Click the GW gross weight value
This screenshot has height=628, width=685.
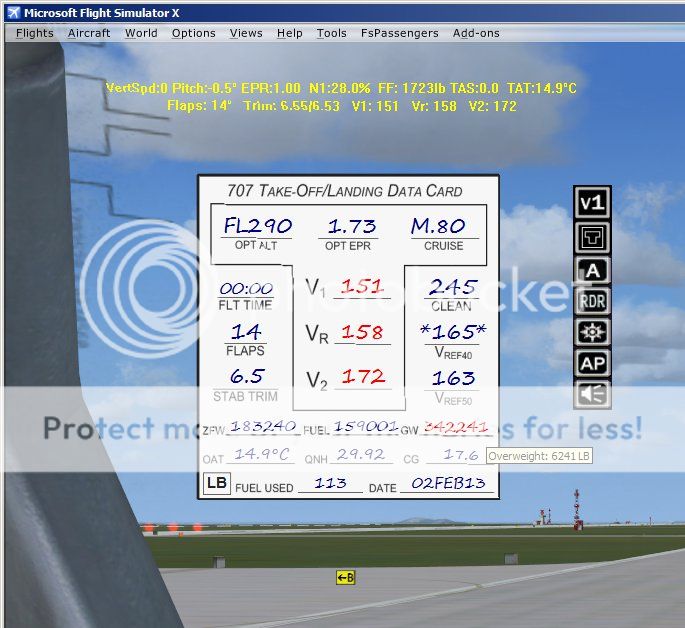click(x=456, y=426)
